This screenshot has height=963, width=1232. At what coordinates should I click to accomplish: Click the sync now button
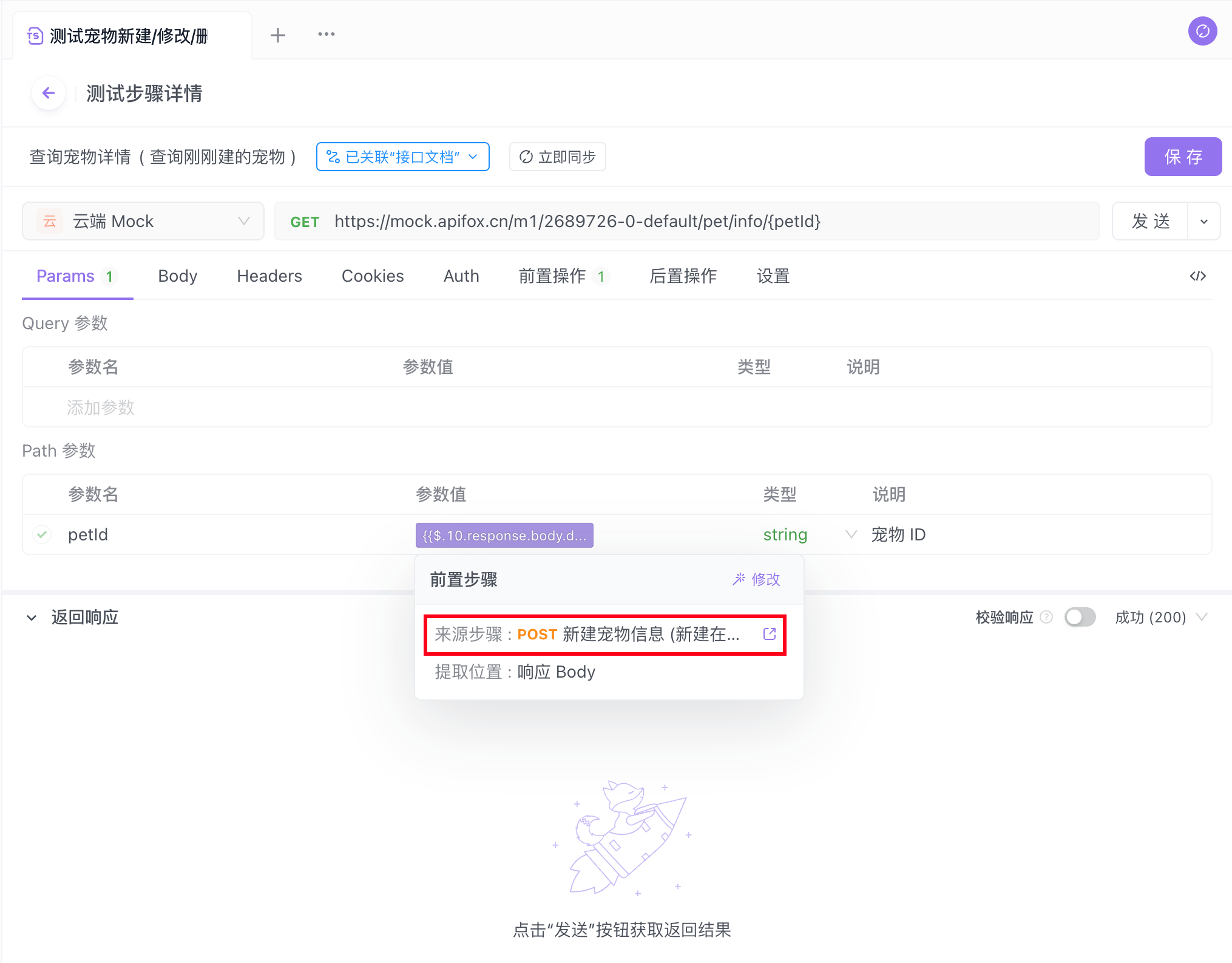[x=557, y=157]
